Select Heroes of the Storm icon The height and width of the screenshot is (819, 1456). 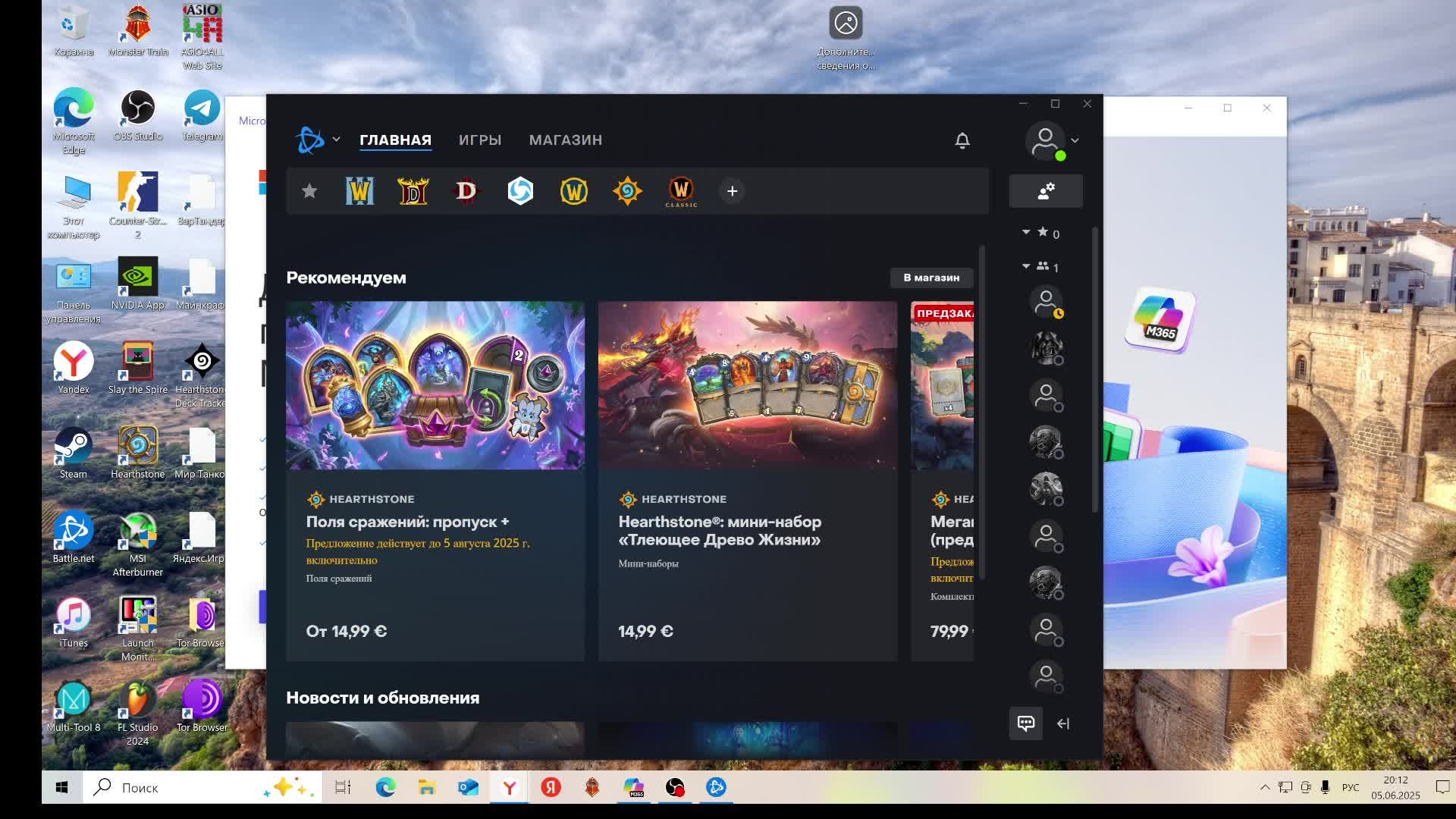[520, 191]
